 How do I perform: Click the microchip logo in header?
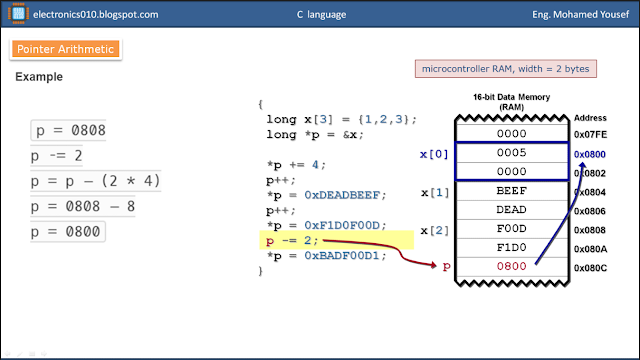coord(18,13)
